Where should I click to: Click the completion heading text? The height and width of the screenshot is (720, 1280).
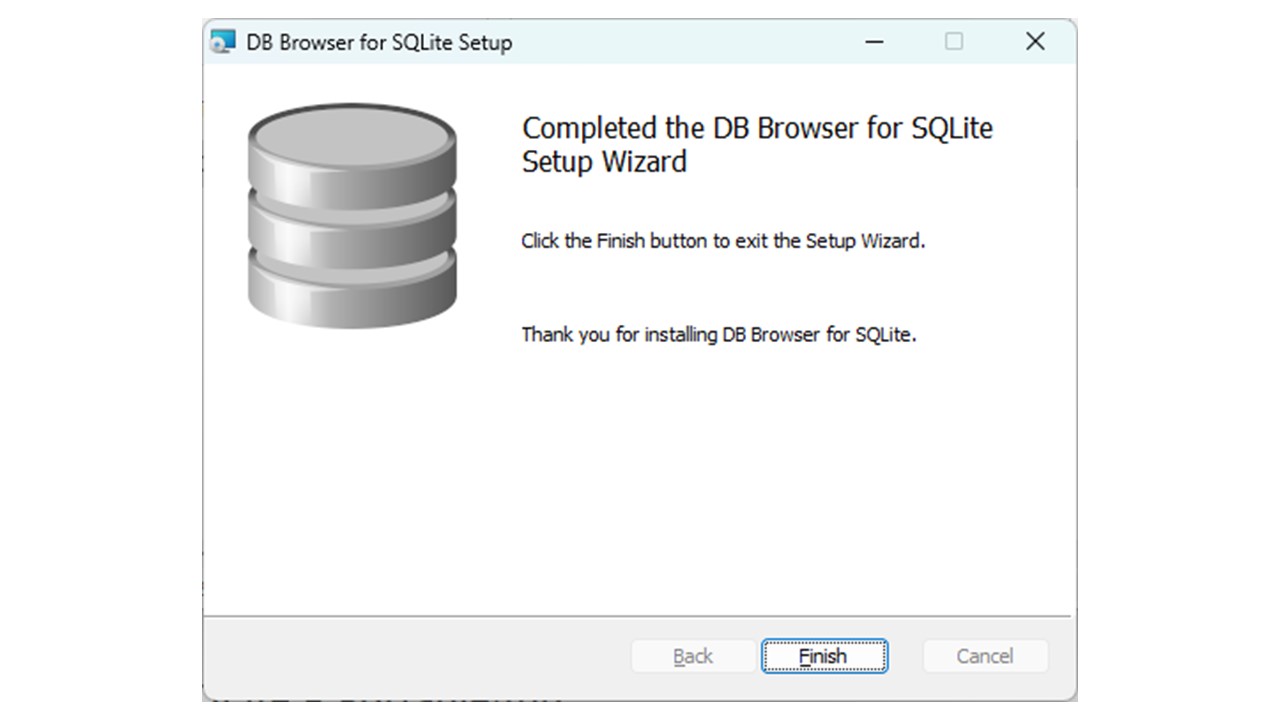(756, 144)
